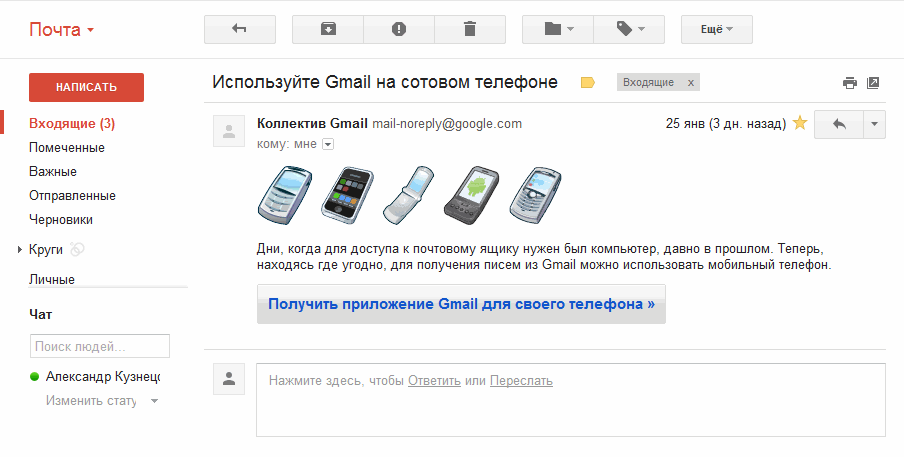Image resolution: width=904 pixels, height=457 pixels.
Task: Click inside the quick reply text box
Action: (571, 400)
